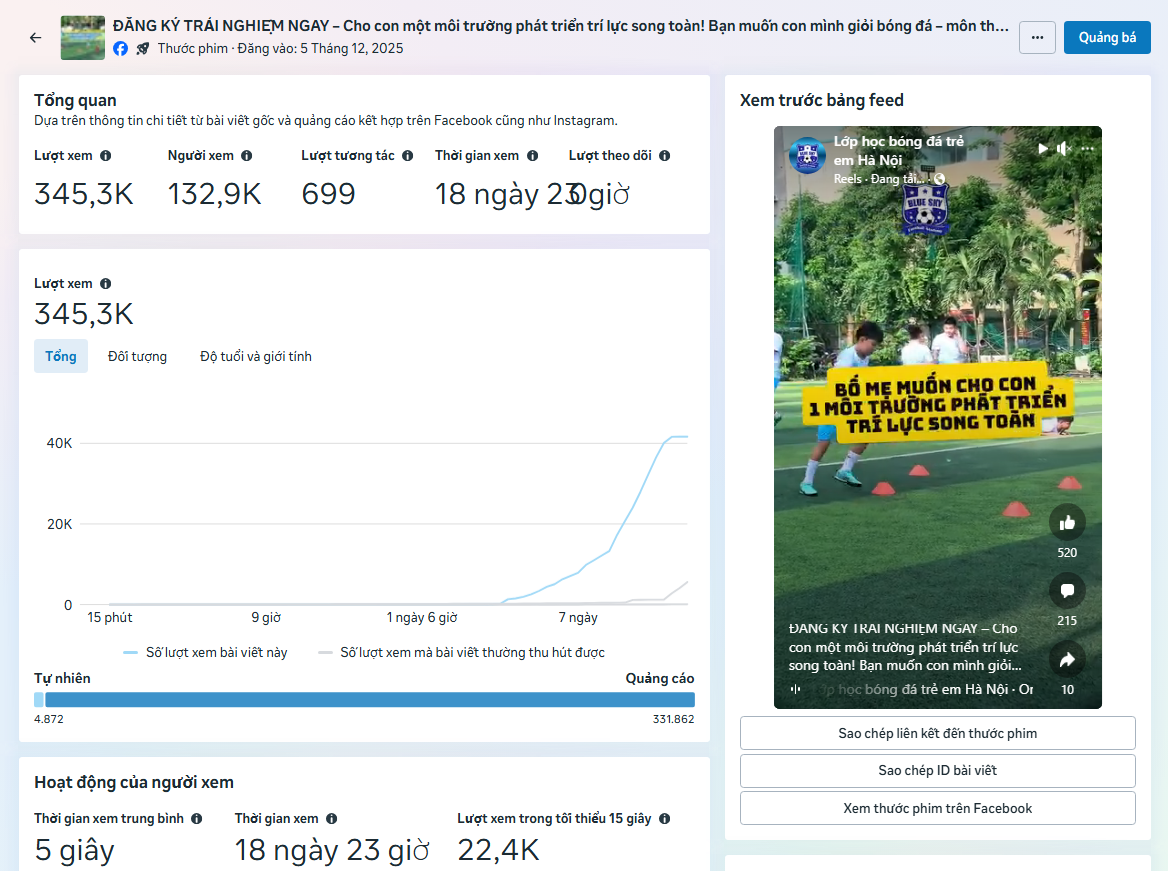Click the share arrow icon on the reel preview

click(1067, 660)
